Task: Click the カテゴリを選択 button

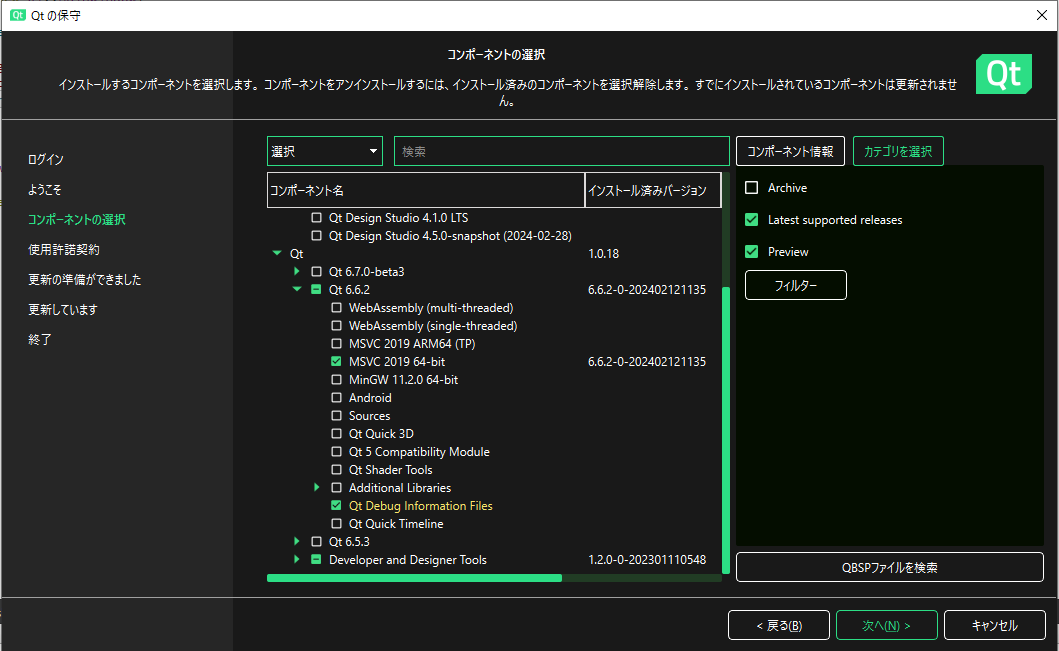Action: click(898, 151)
